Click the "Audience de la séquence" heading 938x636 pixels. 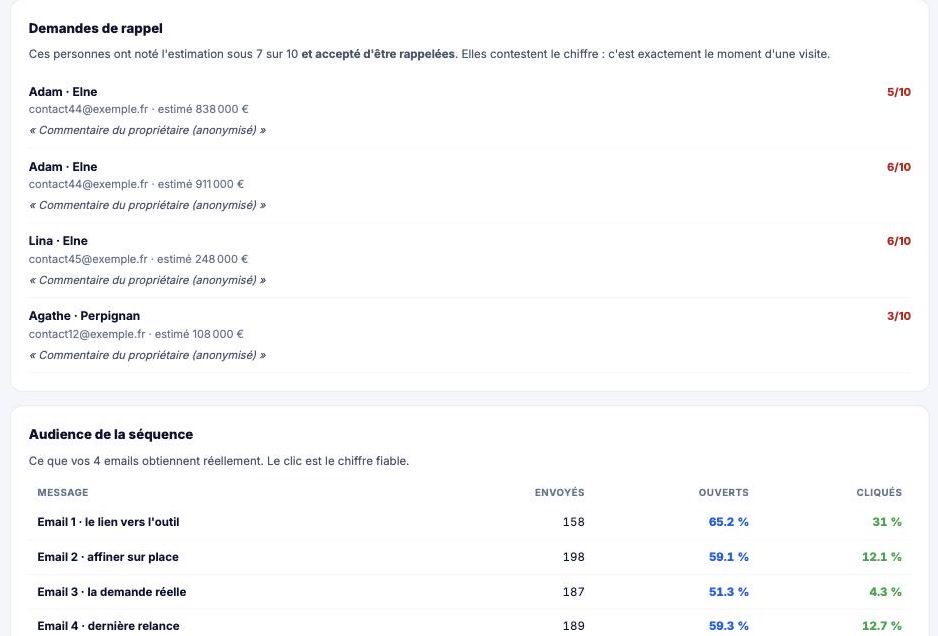(111, 434)
